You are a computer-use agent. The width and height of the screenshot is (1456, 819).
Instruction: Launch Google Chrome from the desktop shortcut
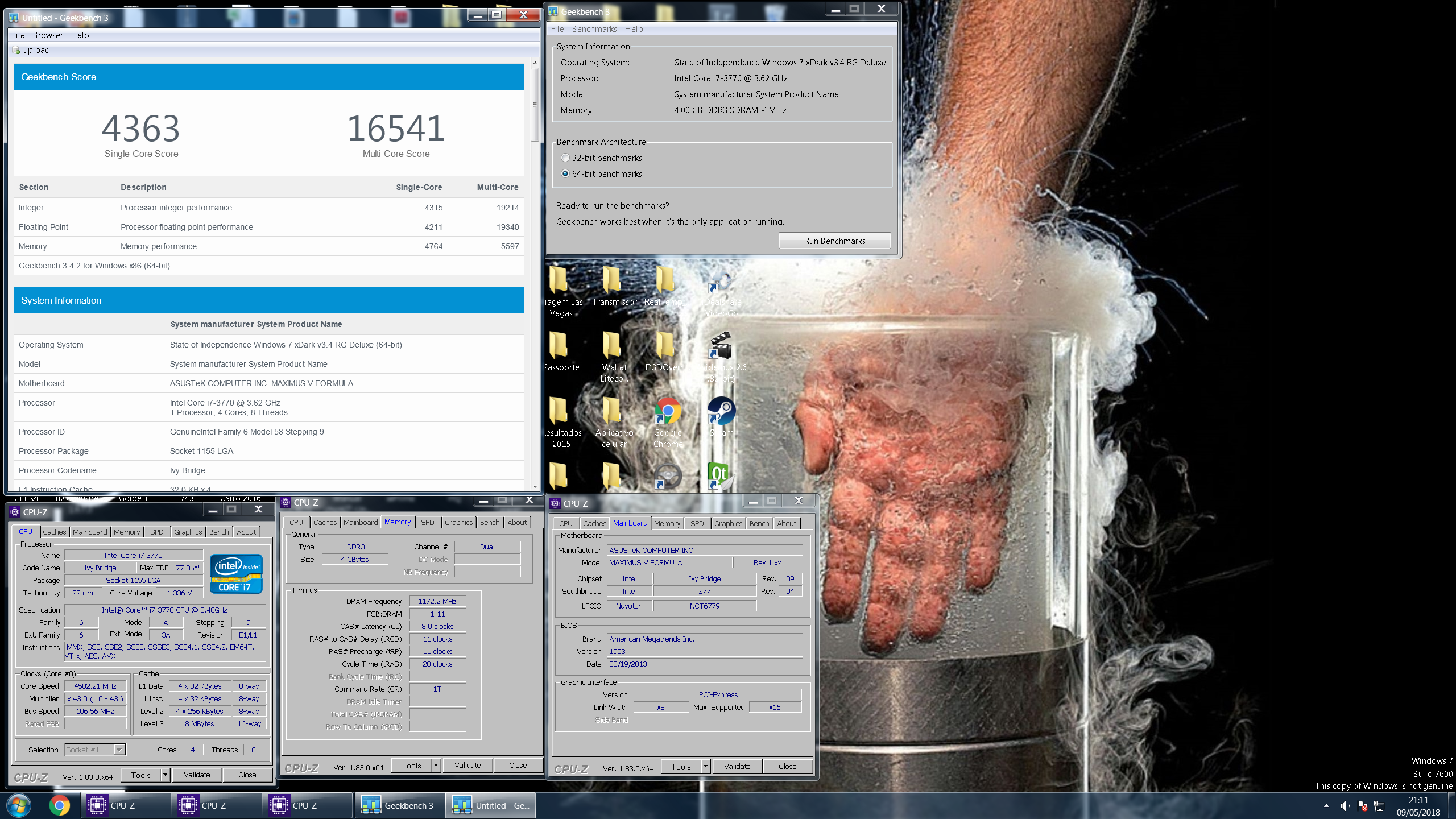668,423
